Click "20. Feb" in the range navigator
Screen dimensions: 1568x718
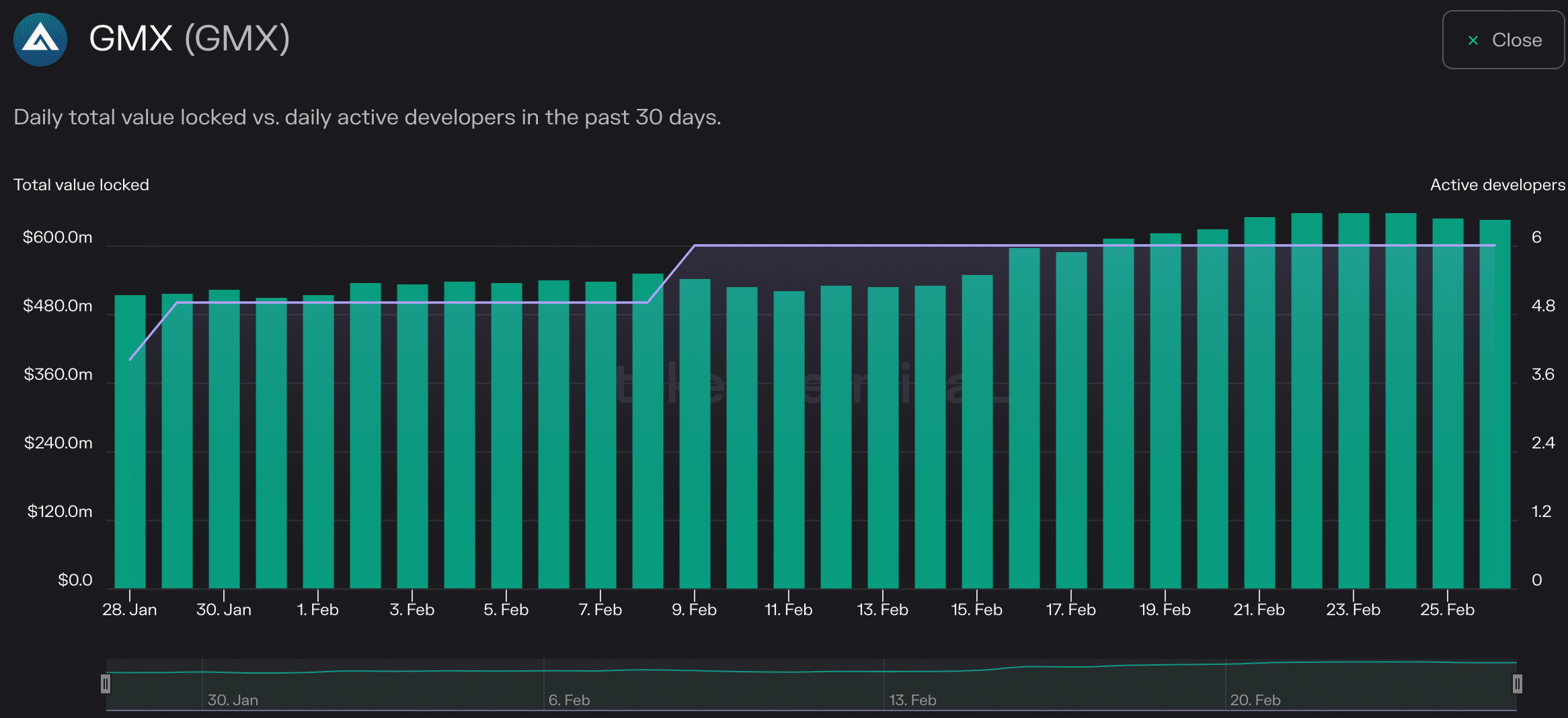point(1255,700)
